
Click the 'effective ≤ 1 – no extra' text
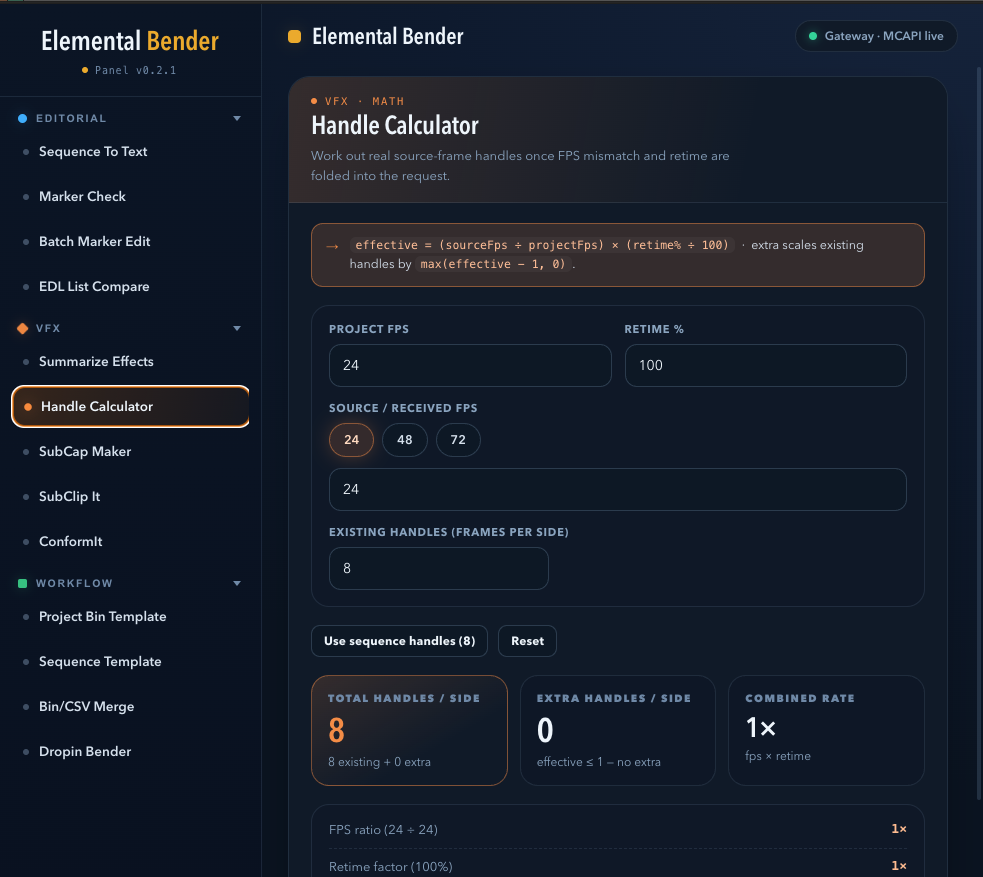599,762
